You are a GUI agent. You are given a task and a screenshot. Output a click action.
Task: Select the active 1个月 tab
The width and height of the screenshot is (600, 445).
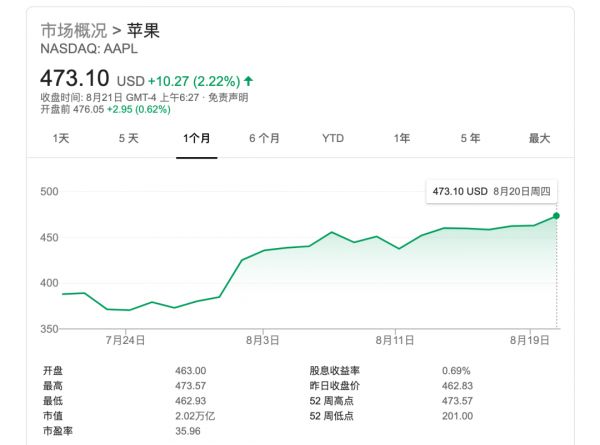(x=196, y=138)
